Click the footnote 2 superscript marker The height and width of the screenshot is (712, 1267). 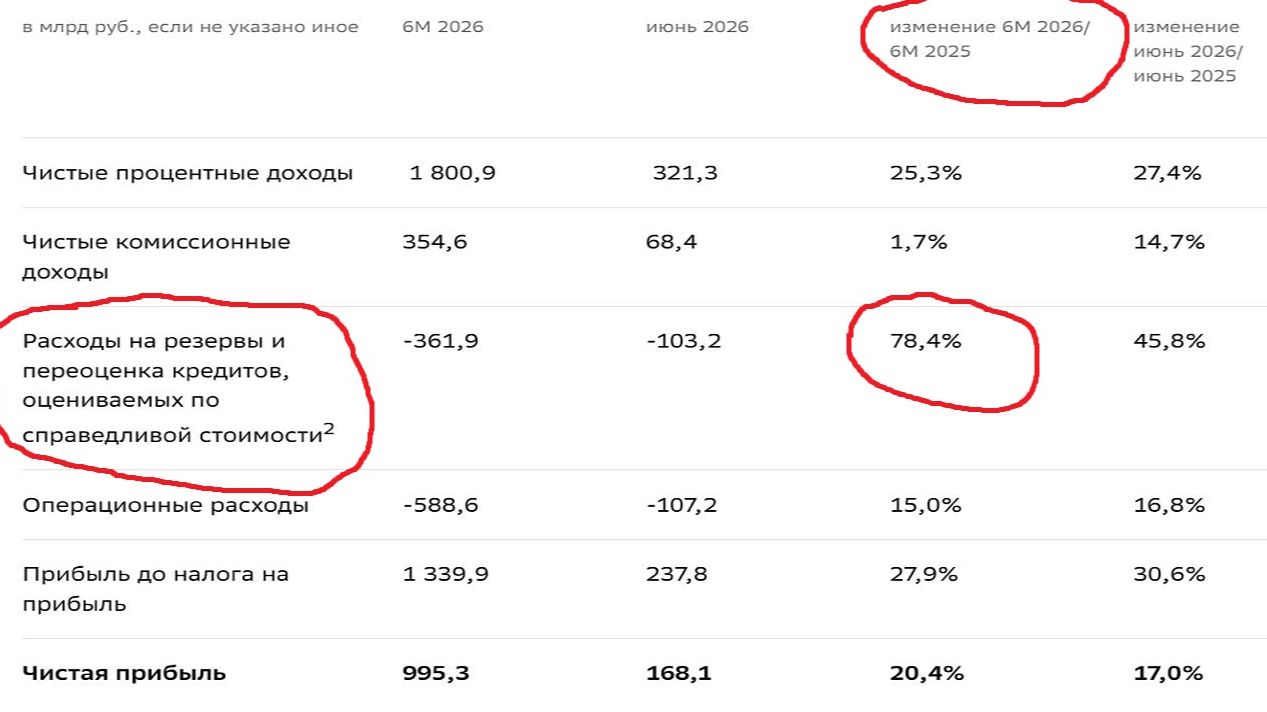tap(329, 427)
